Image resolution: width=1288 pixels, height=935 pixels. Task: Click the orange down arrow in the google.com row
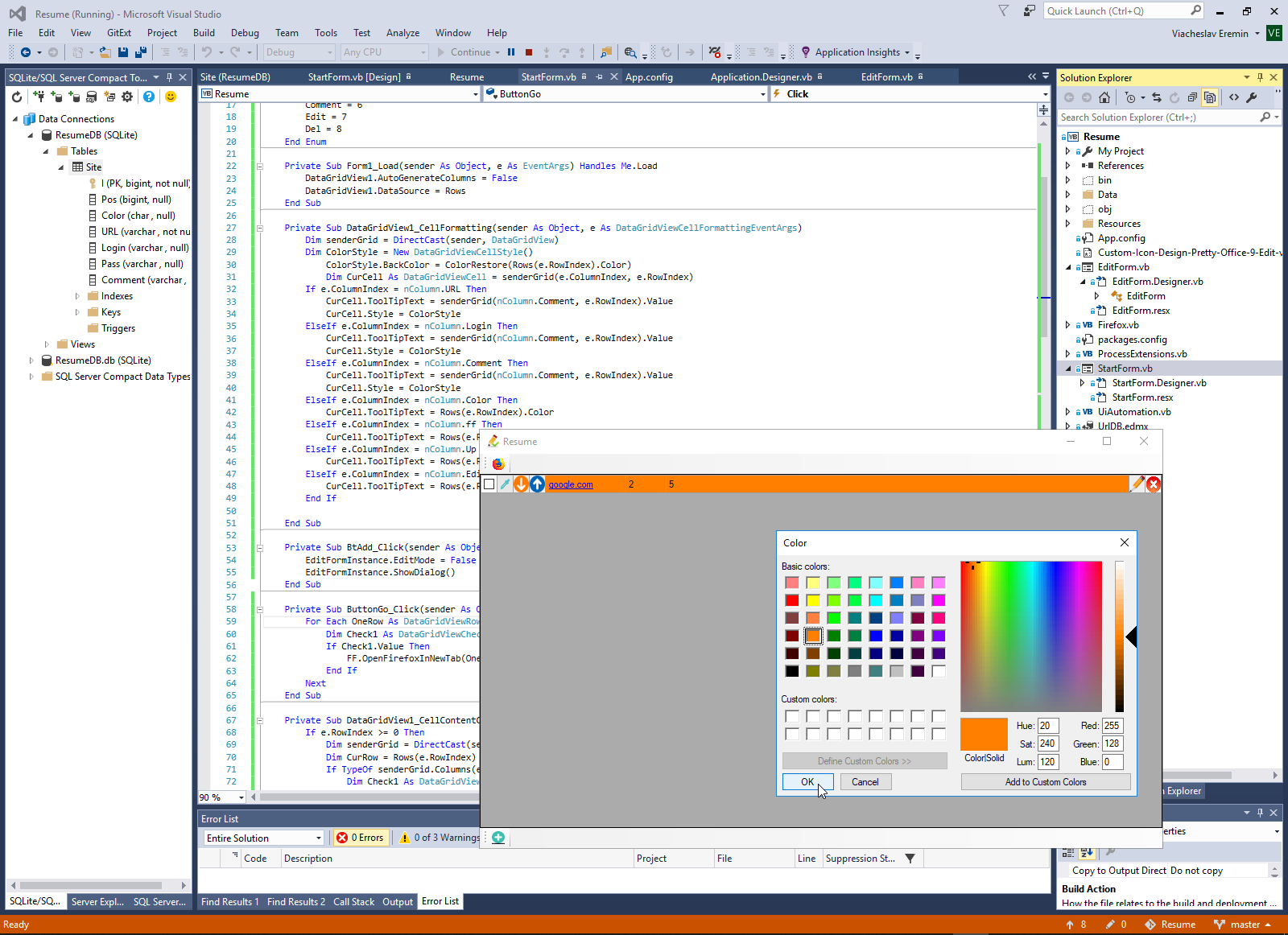[521, 484]
